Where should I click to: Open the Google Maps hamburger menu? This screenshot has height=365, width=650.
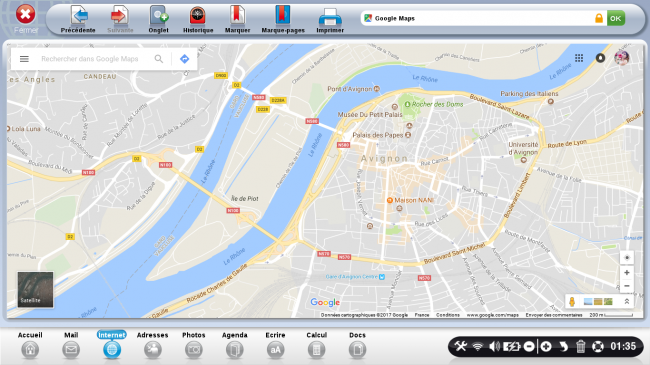coord(24,59)
